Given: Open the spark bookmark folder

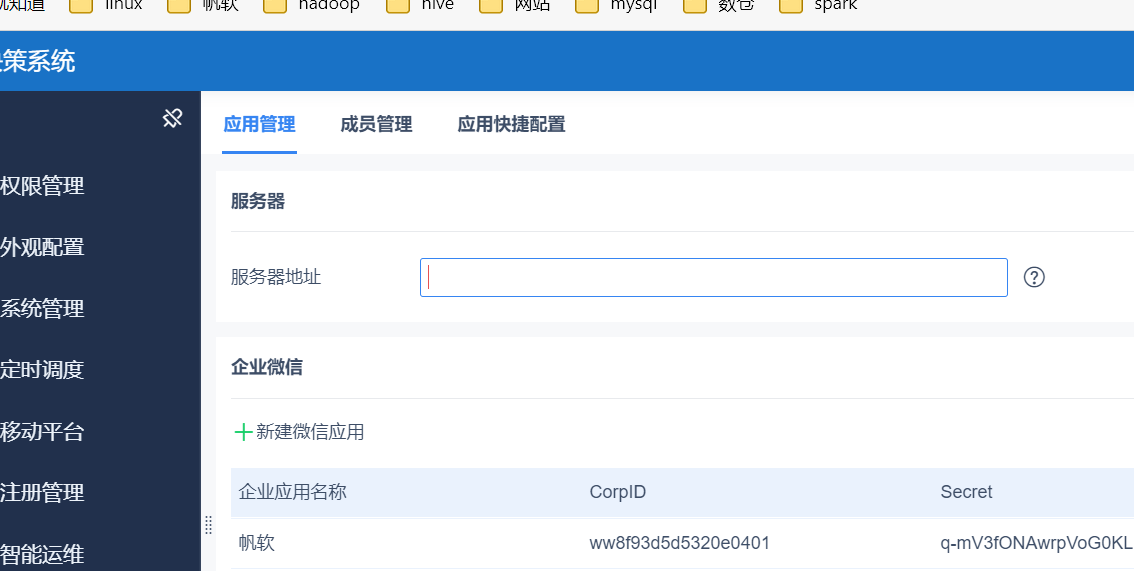Looking at the screenshot, I should [x=819, y=6].
